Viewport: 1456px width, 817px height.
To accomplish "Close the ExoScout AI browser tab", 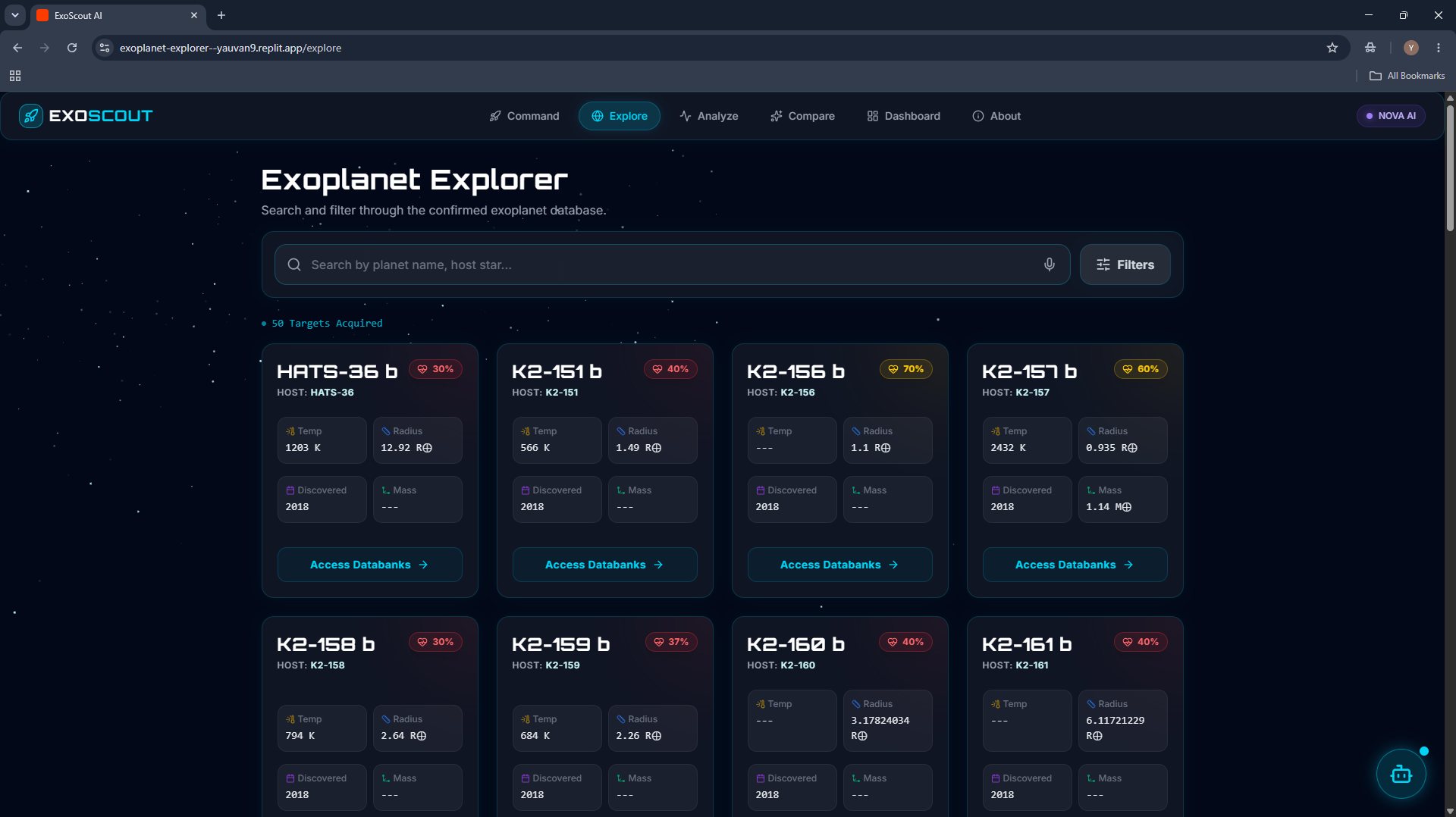I will point(194,15).
